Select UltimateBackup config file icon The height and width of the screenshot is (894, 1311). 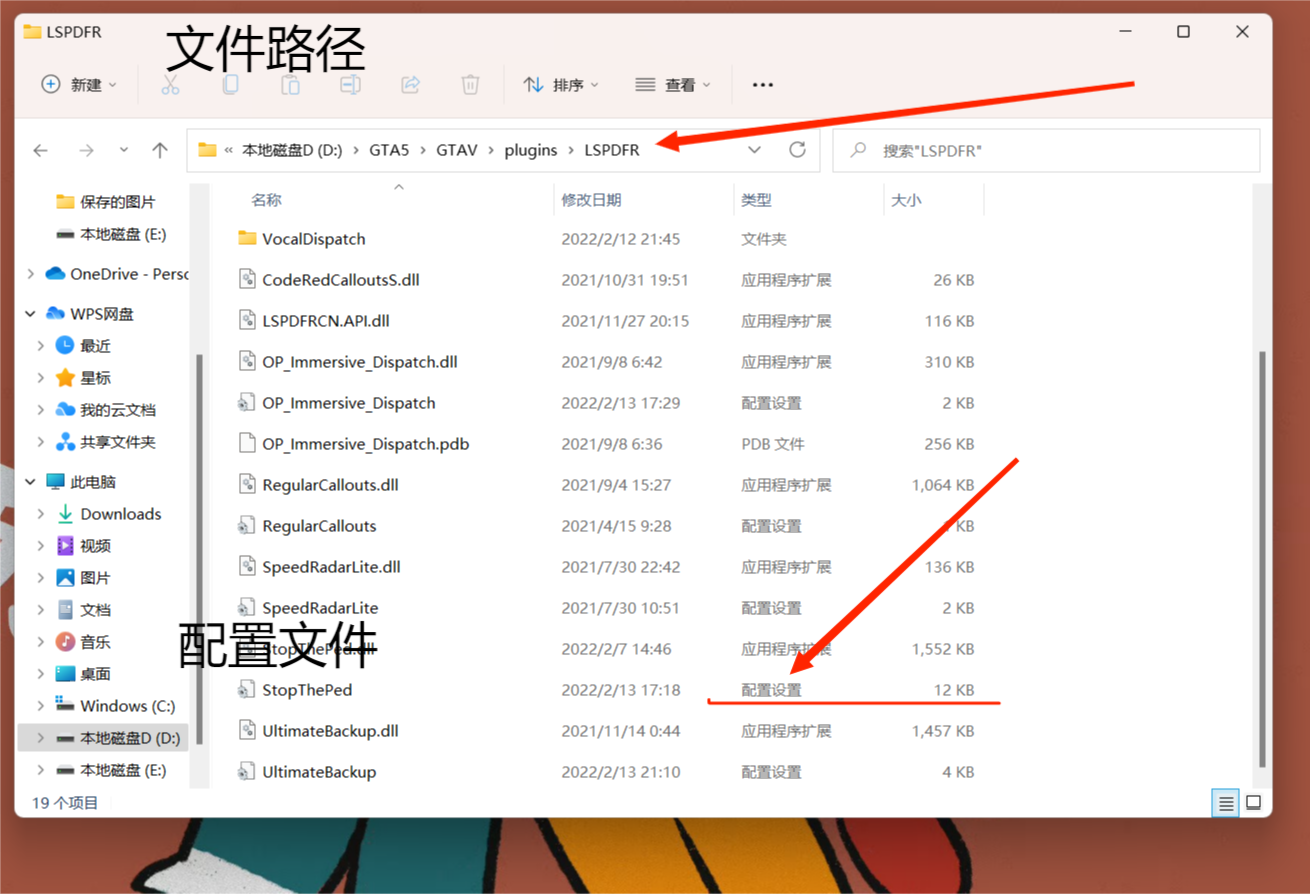(x=247, y=772)
